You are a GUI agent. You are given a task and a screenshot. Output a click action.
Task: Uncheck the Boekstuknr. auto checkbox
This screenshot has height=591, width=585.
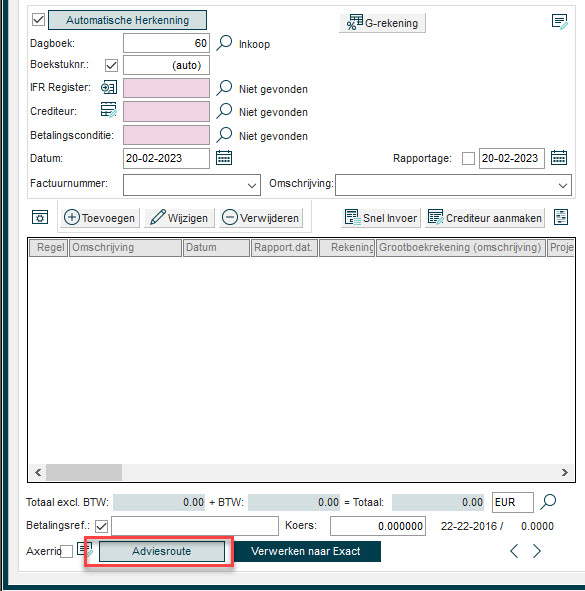[111, 65]
